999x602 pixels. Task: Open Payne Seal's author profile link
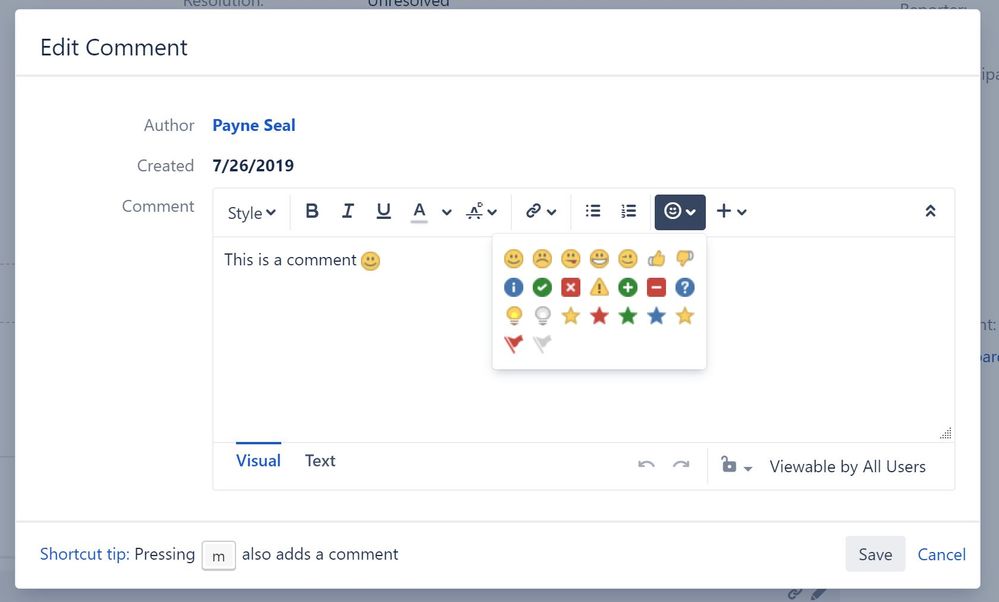tap(253, 125)
